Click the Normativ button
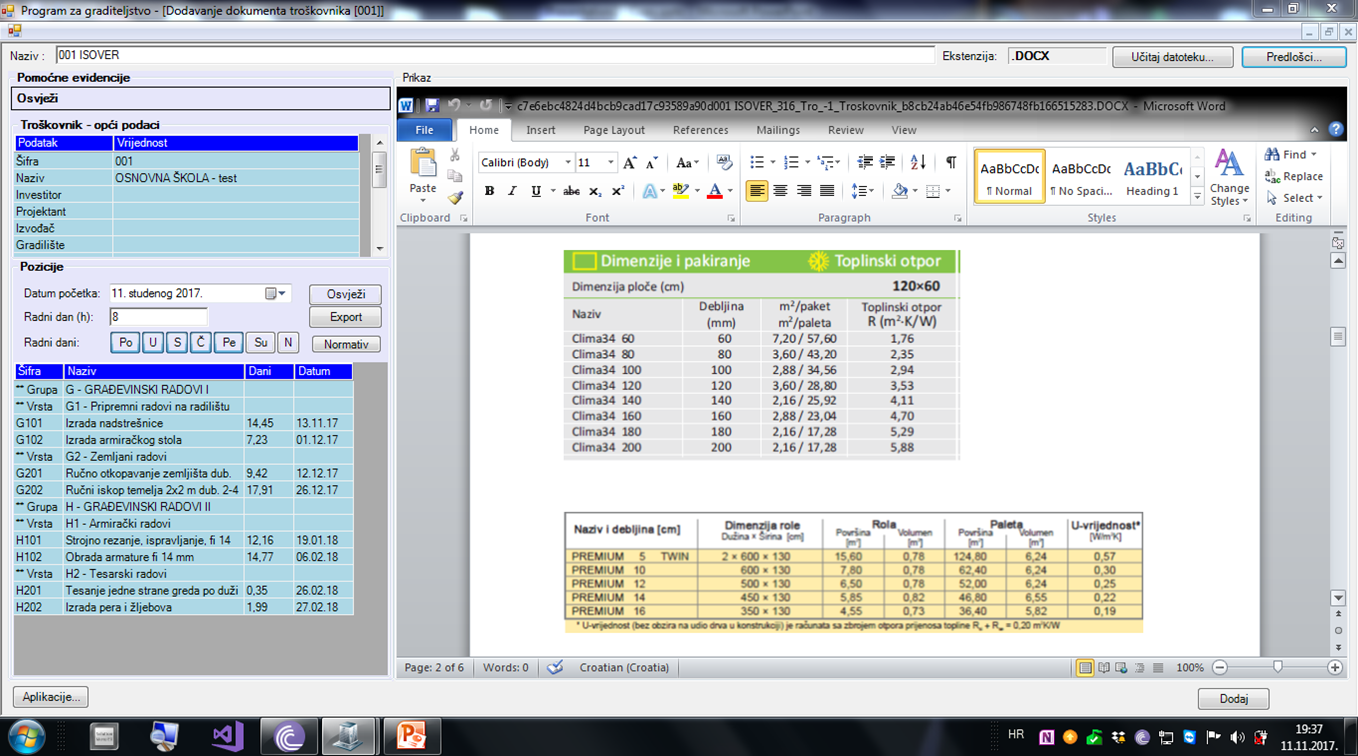 point(346,344)
